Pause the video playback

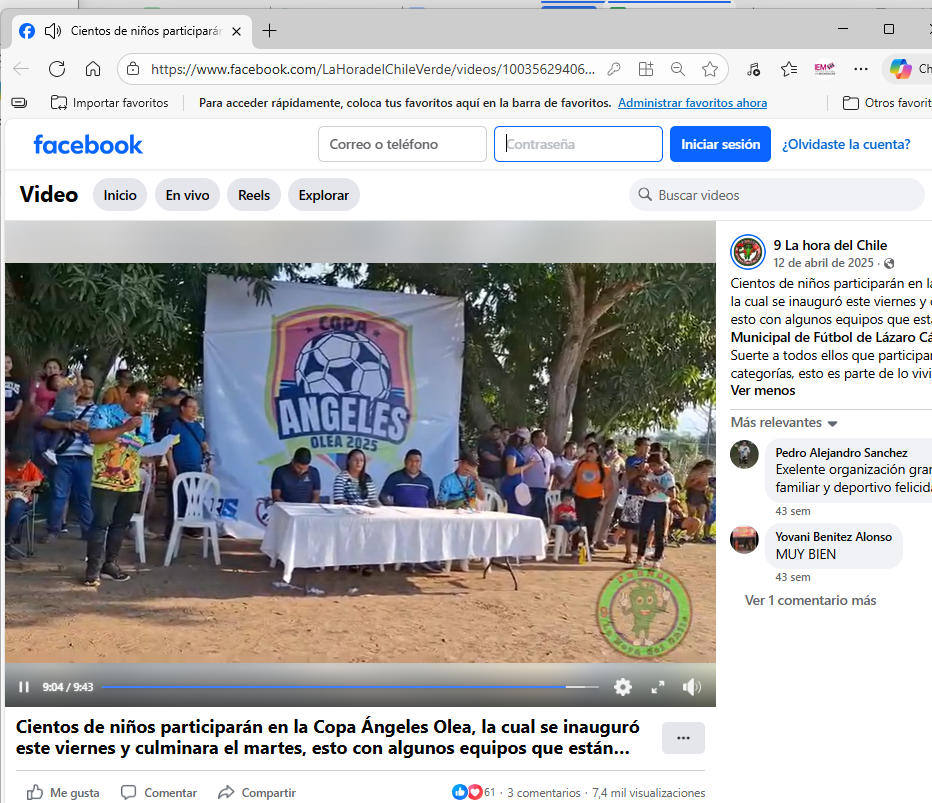point(24,687)
